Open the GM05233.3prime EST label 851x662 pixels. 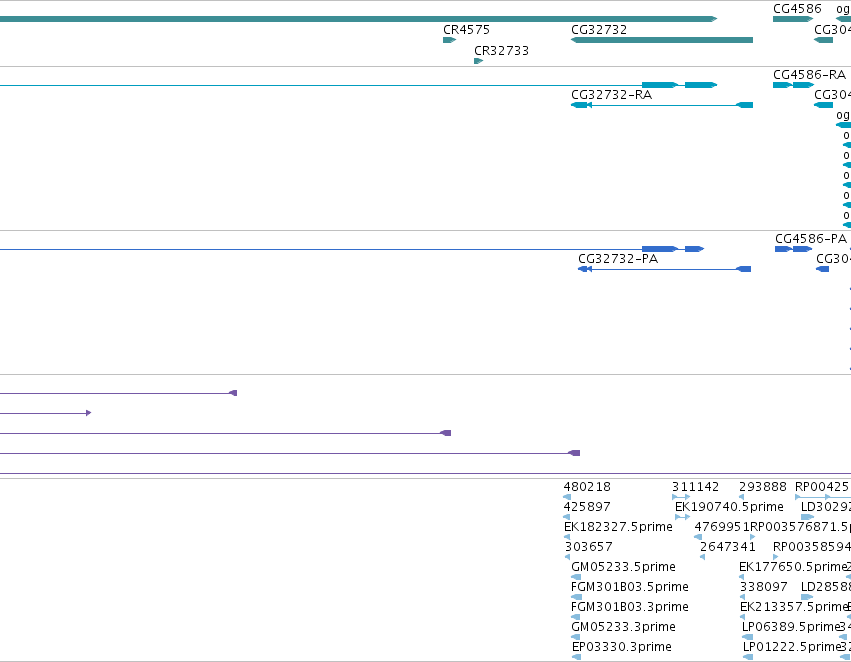click(624, 627)
